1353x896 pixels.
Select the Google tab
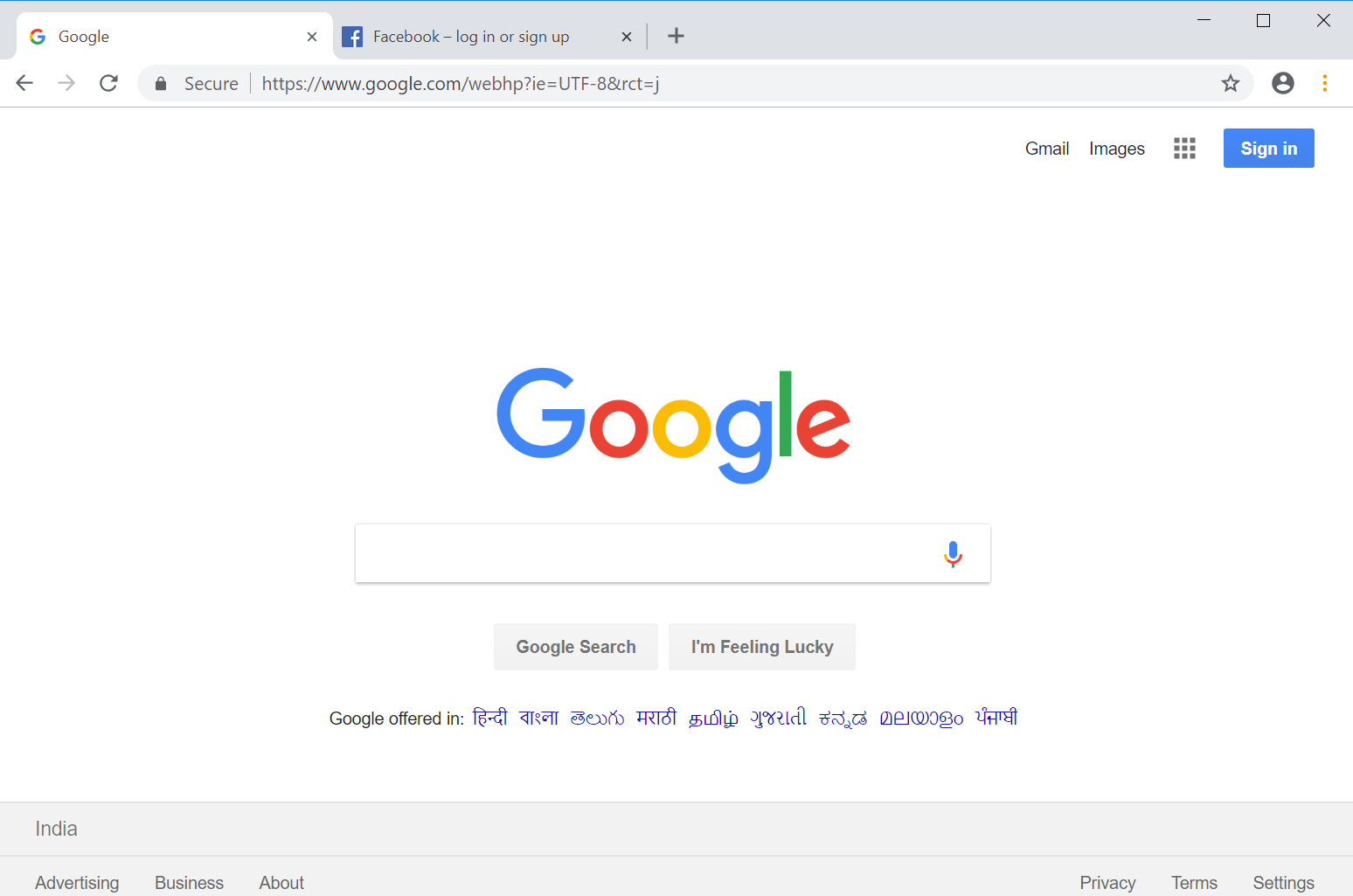pyautogui.click(x=175, y=37)
